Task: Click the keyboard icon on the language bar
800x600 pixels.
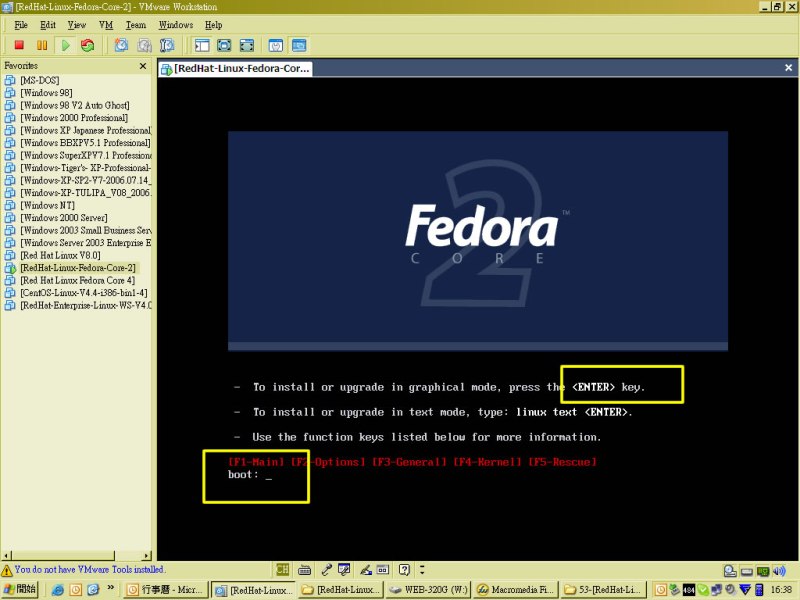Action: click(305, 570)
